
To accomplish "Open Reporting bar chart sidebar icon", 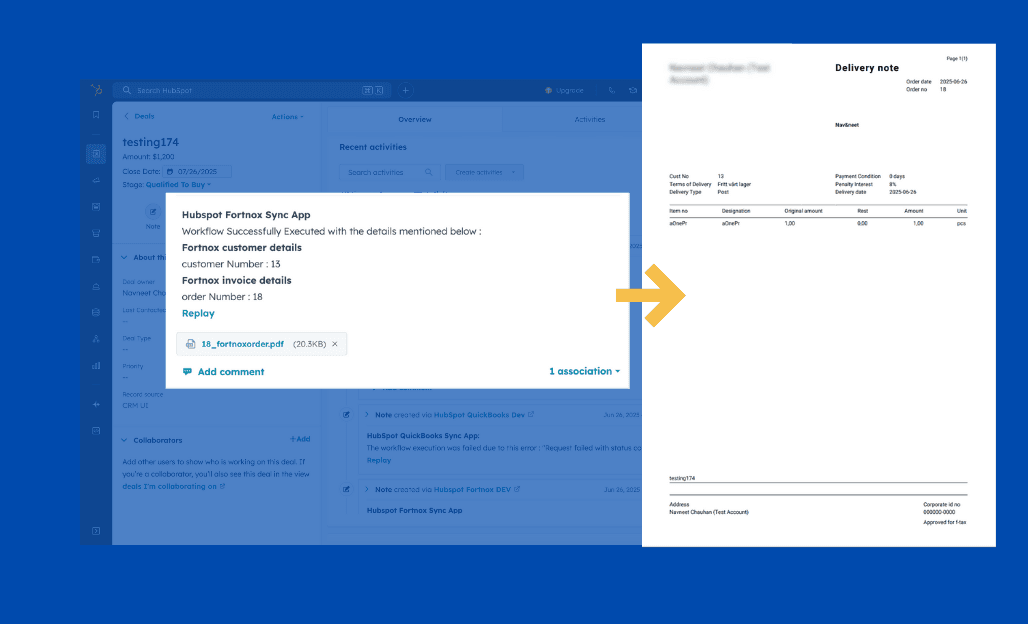I will click(x=96, y=366).
